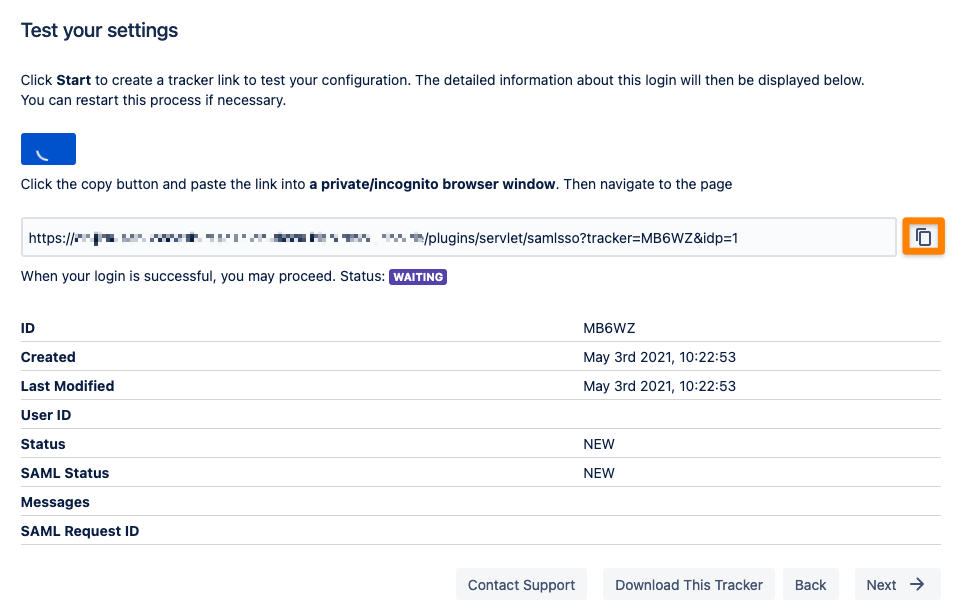Click the Test your settings heading

click(99, 30)
